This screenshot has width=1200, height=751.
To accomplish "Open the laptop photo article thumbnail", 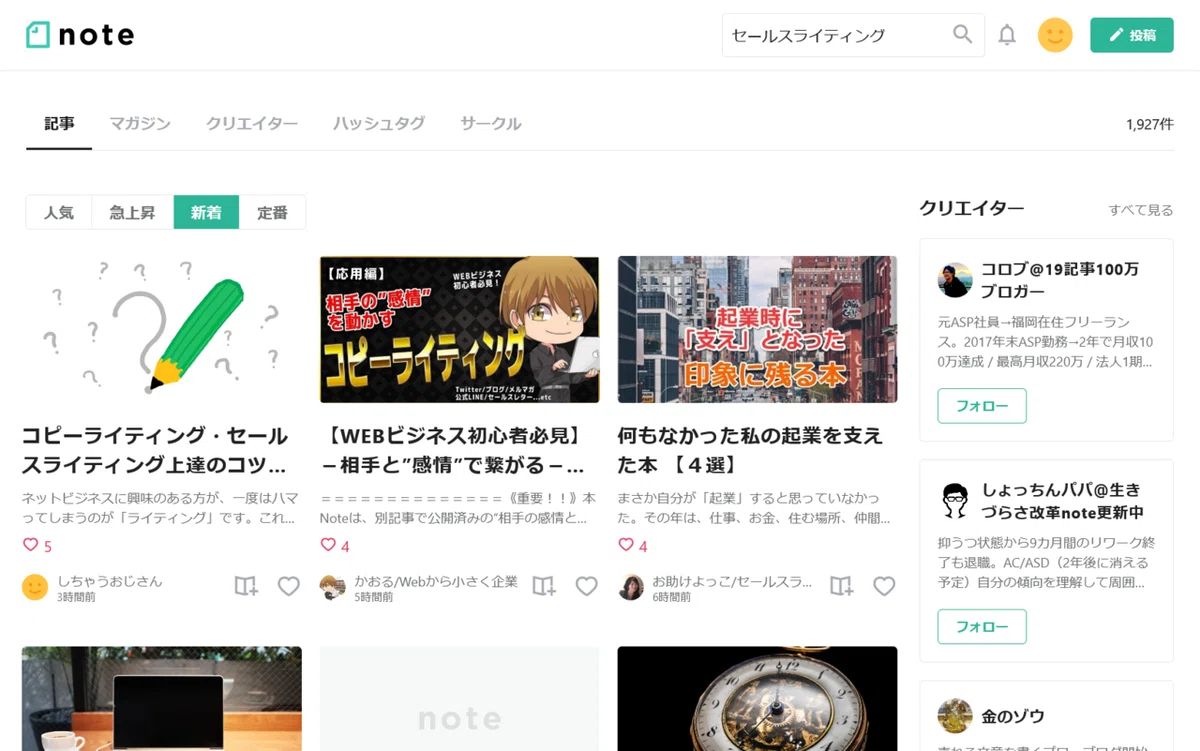I will pos(161,699).
